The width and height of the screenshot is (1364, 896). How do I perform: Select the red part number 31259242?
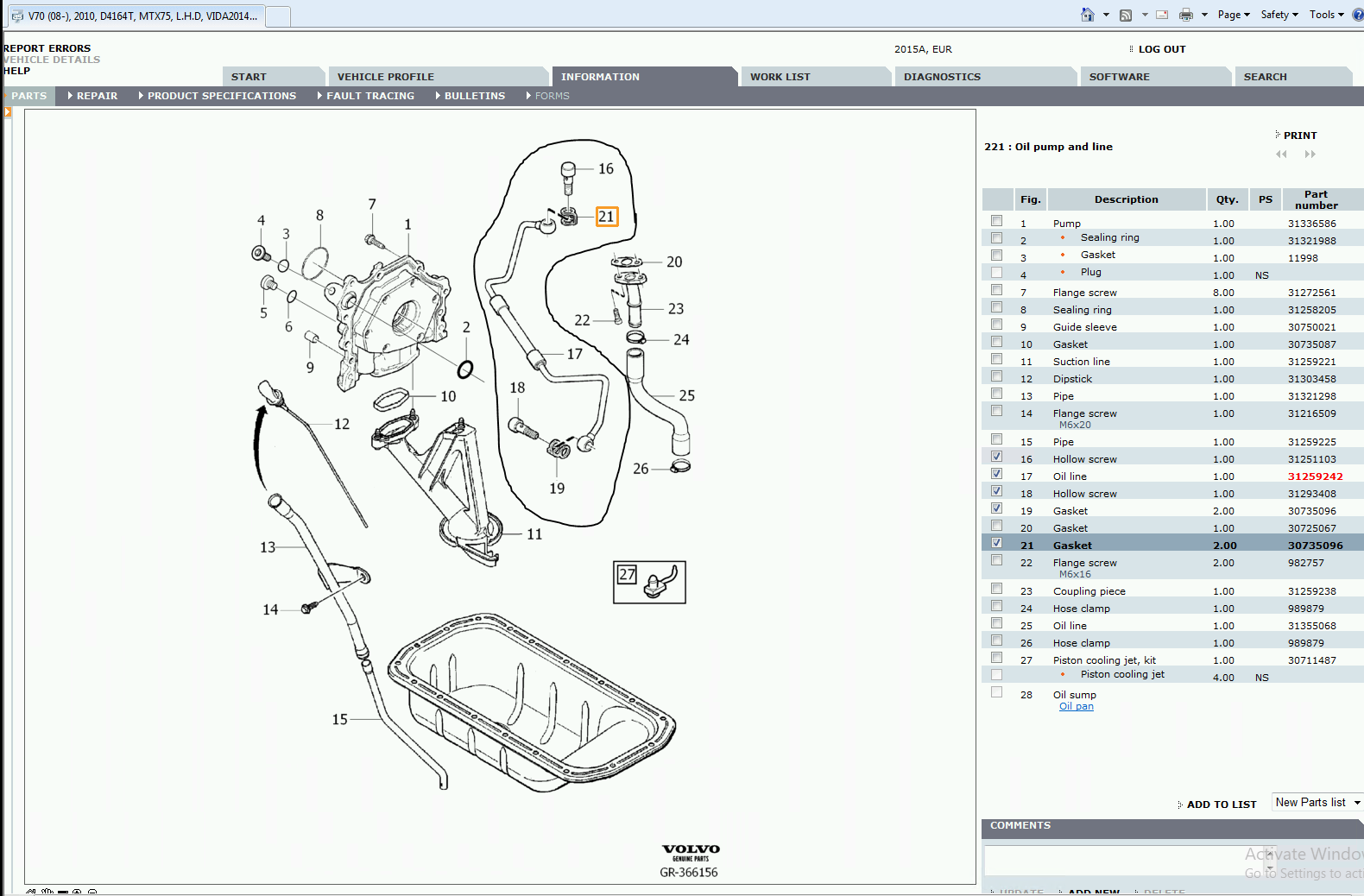[x=1316, y=476]
